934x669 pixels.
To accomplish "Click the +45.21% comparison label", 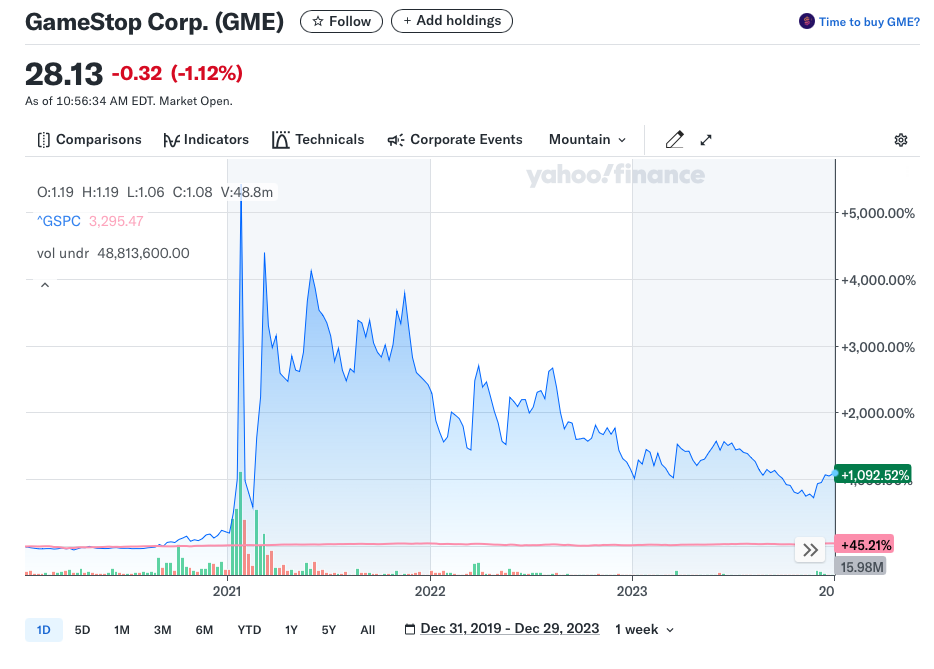I will (865, 544).
